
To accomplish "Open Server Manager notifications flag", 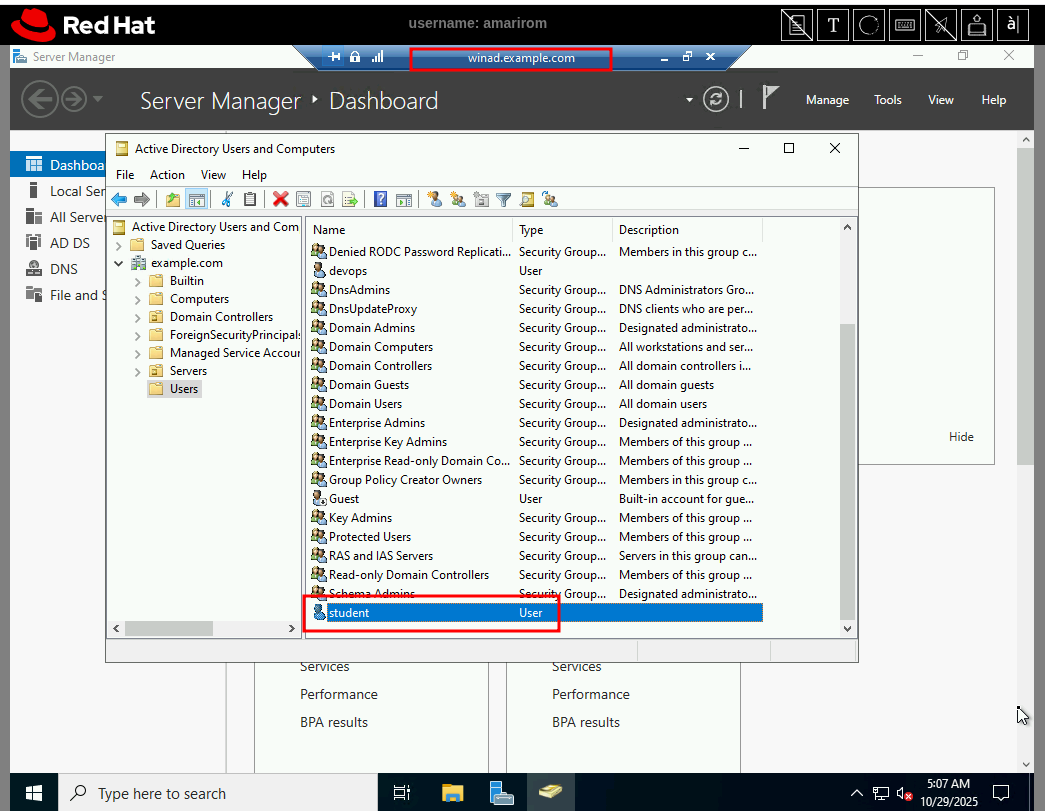I will coord(770,98).
